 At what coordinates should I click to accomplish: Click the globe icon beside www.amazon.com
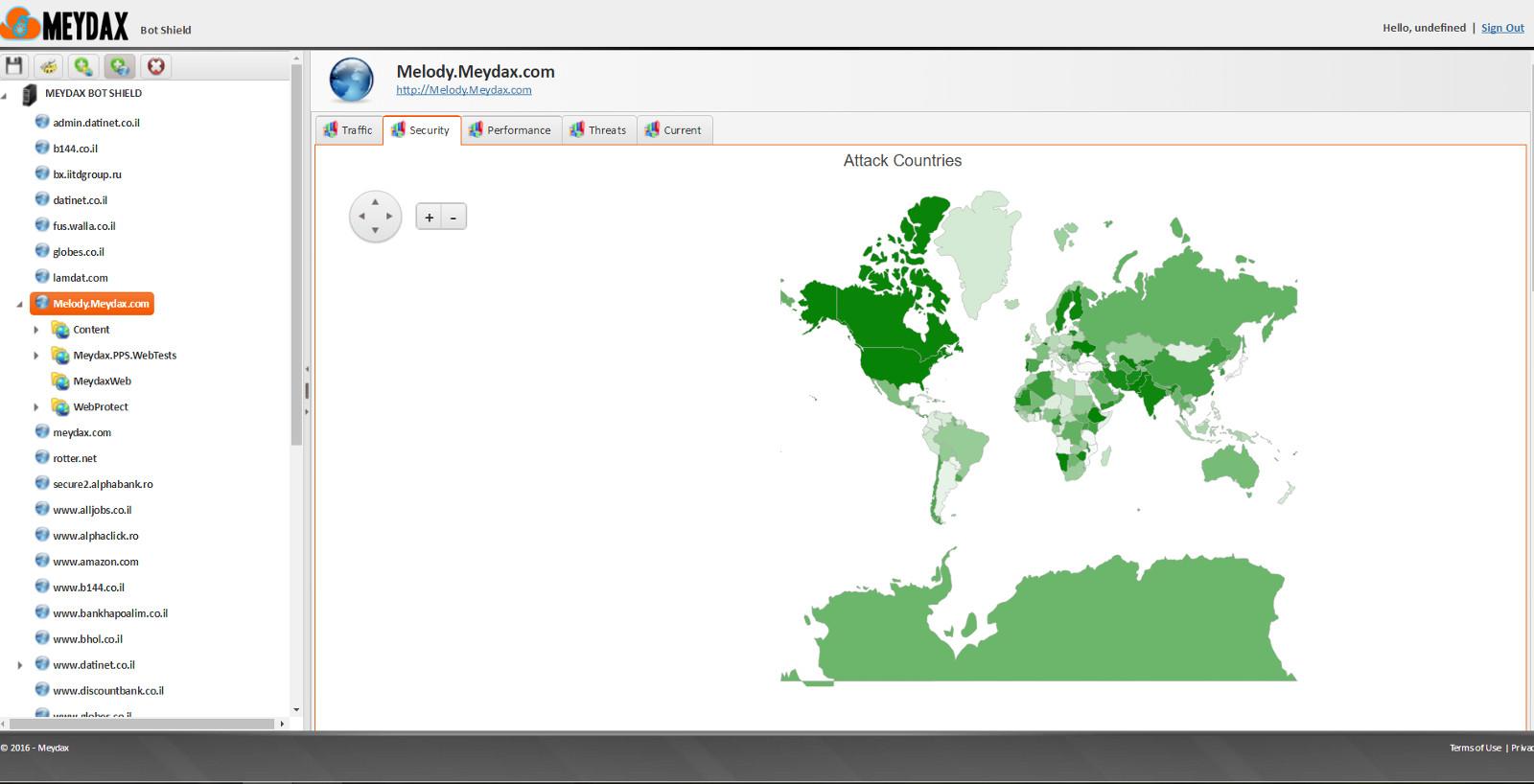pos(42,561)
